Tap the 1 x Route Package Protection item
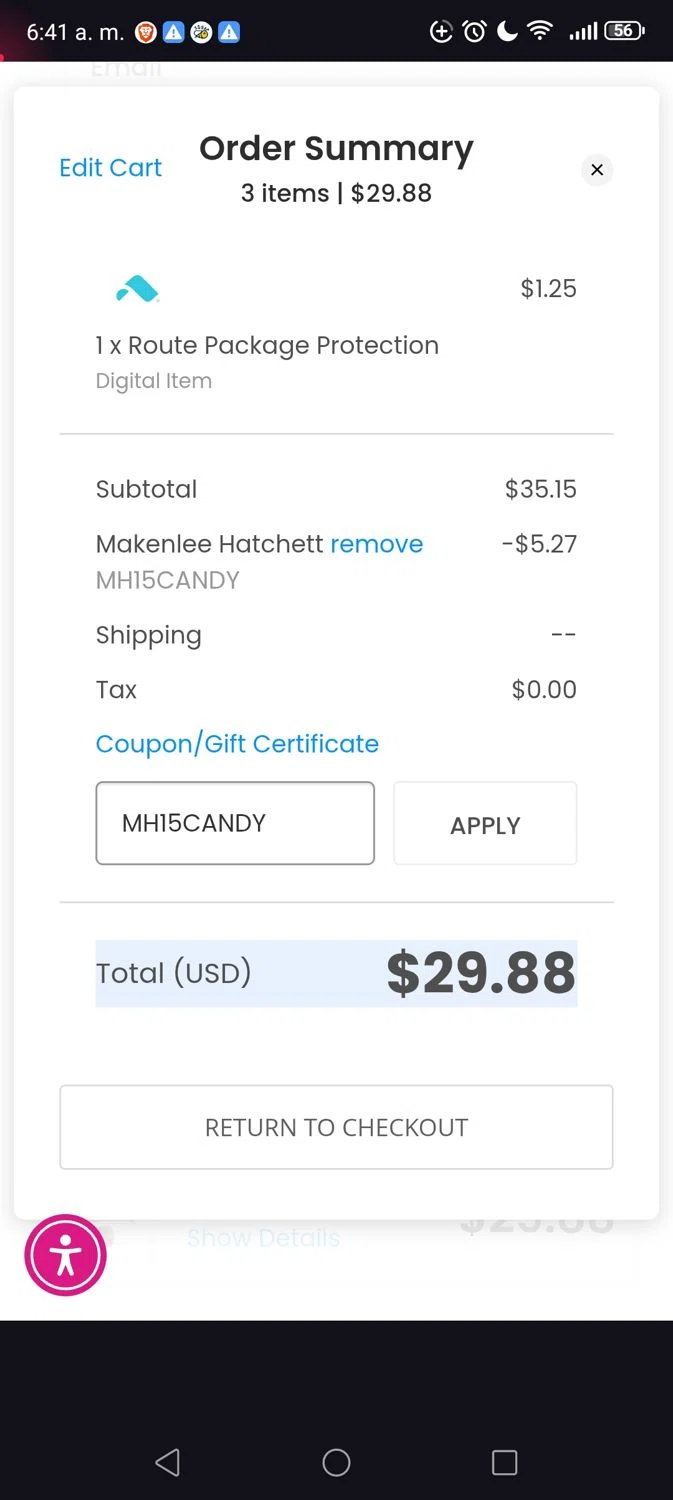 [x=267, y=346]
